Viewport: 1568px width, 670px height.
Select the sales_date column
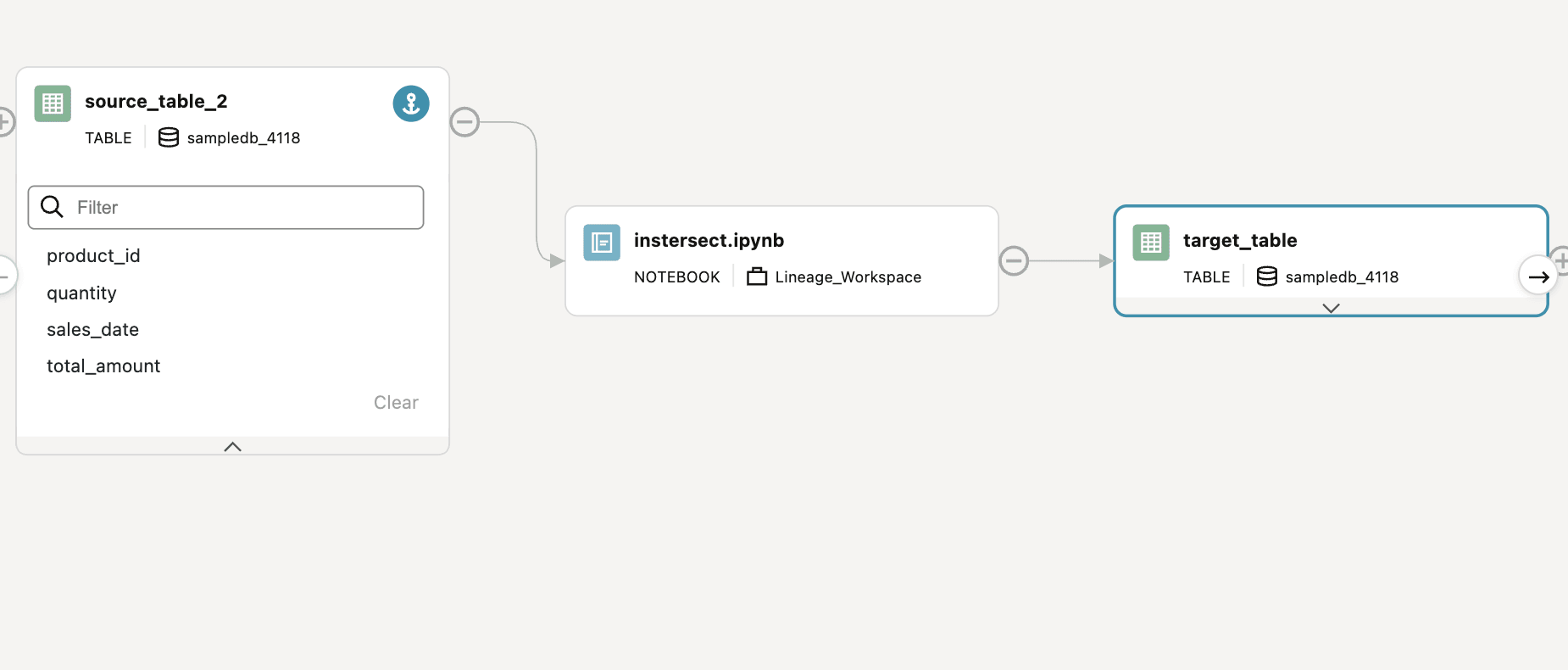[x=92, y=330]
